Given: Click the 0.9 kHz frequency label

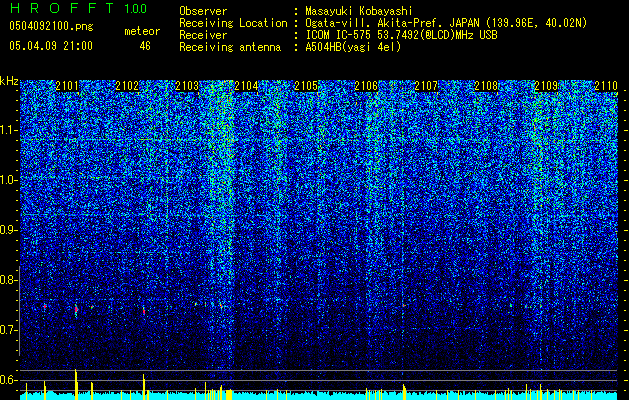Looking at the screenshot, I should [8, 230].
